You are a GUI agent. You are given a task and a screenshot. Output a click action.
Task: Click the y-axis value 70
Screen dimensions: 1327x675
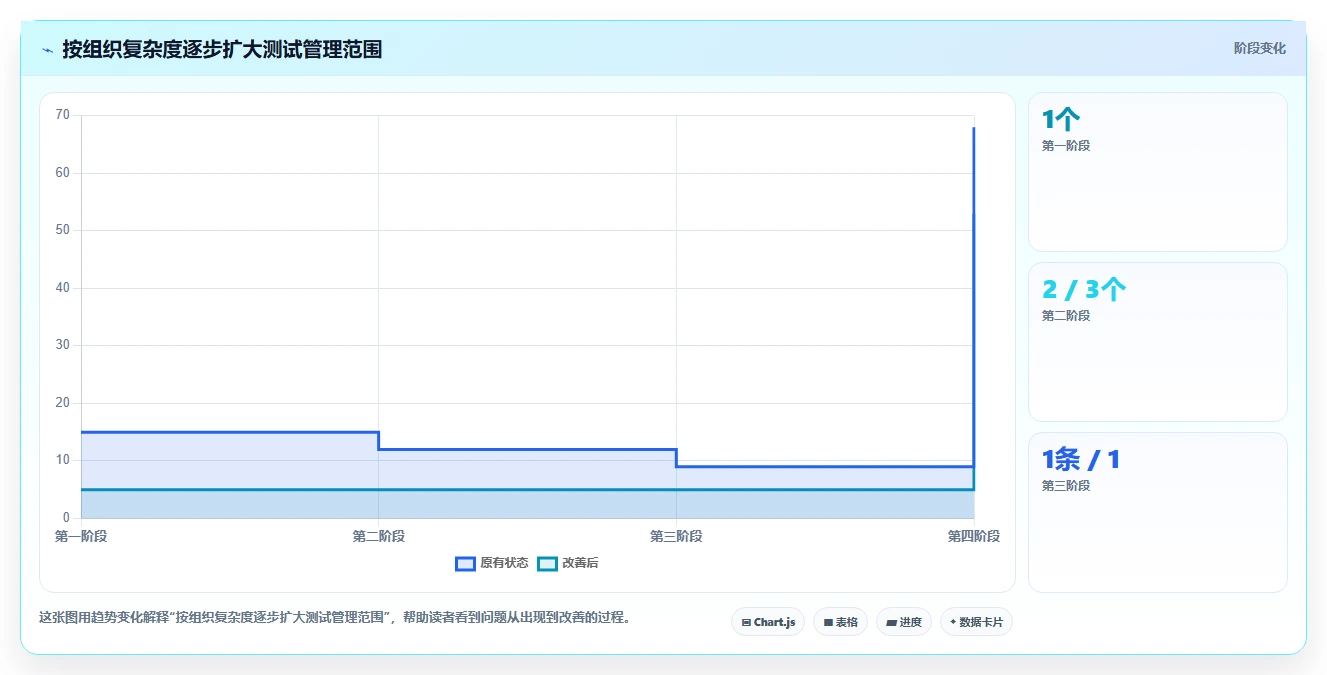coord(63,115)
